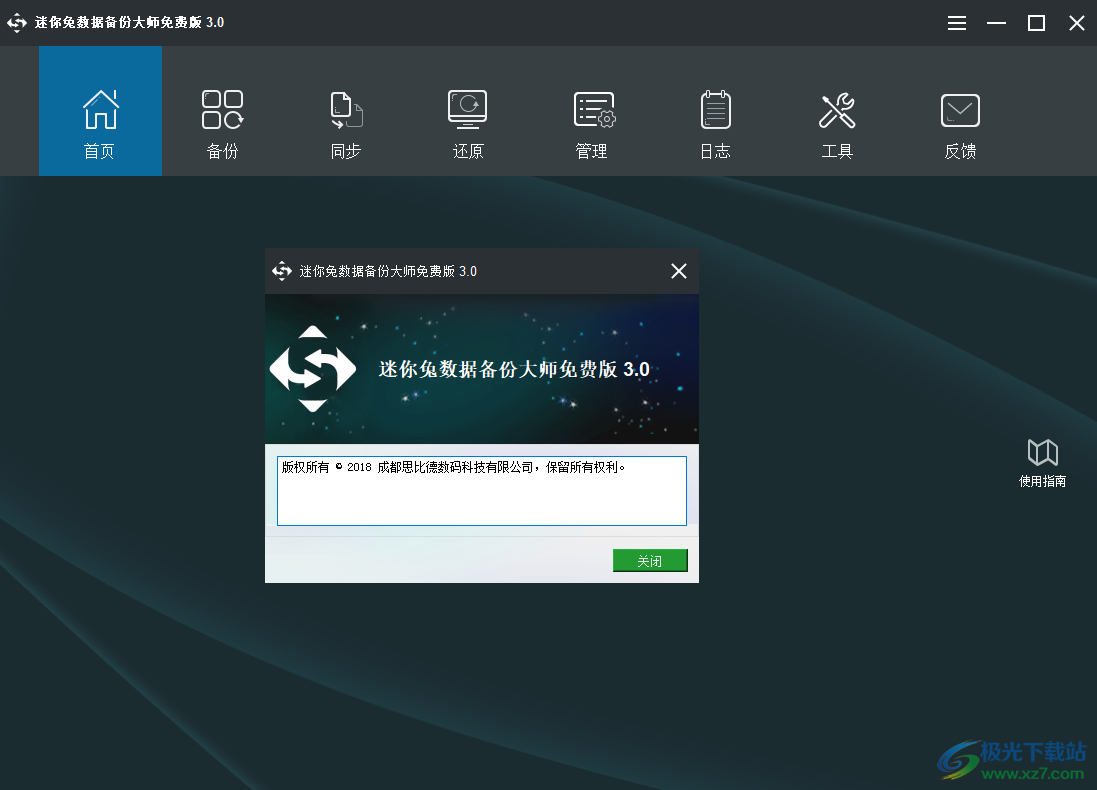Close the about dialog with its X
Viewport: 1097px width, 790px height.
tap(679, 270)
